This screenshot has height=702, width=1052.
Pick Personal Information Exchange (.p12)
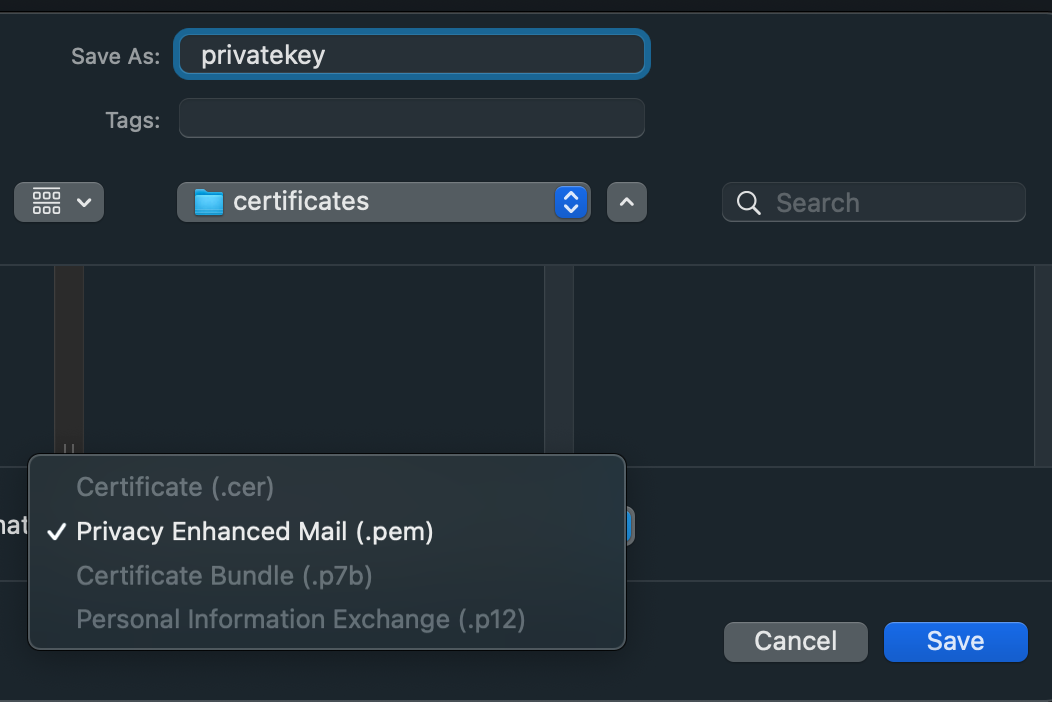(301, 619)
